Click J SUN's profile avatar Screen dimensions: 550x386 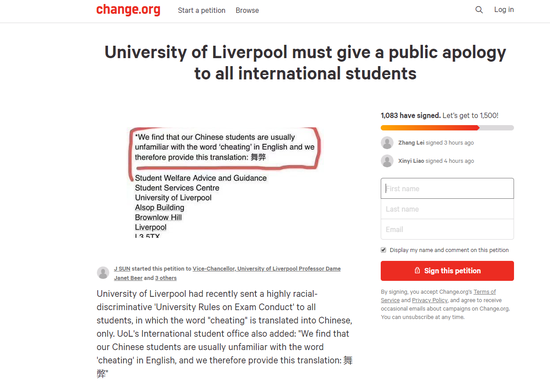(103, 273)
